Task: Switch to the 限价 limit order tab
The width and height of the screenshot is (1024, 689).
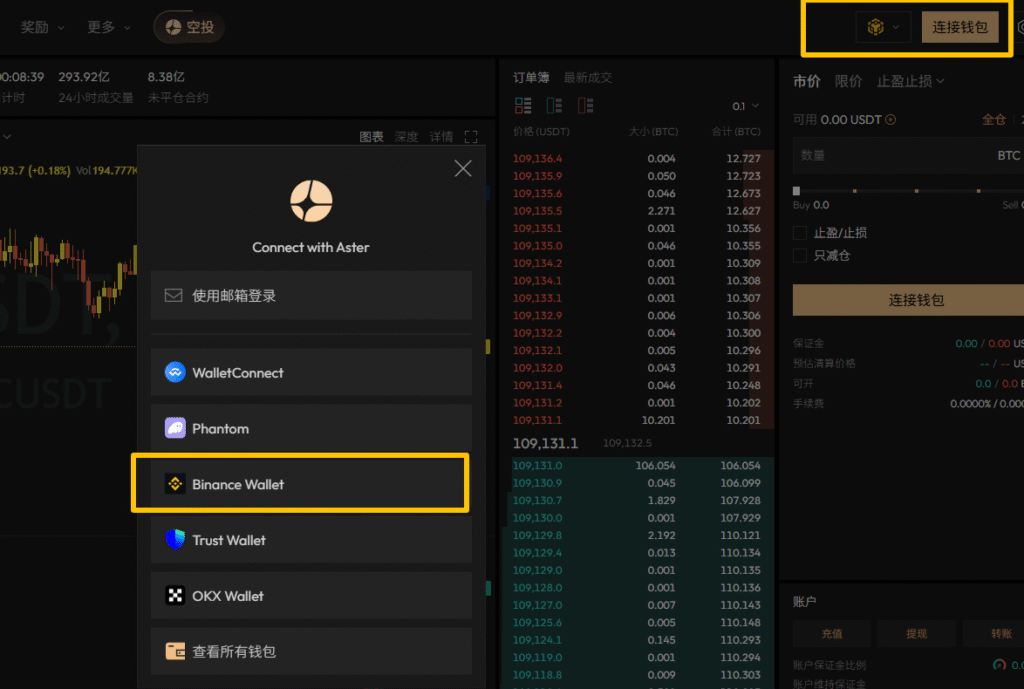Action: pos(848,81)
